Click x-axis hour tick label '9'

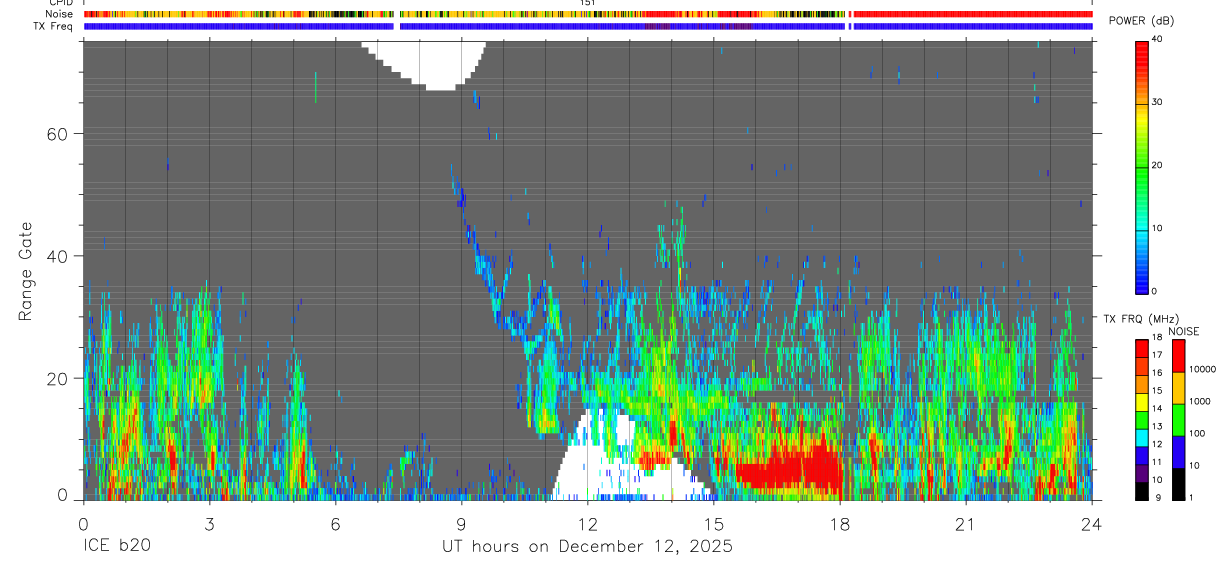click(x=461, y=525)
